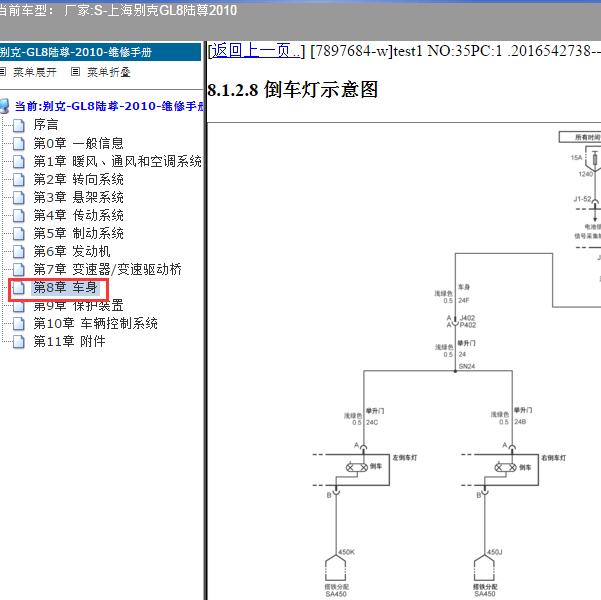Open the 序言 tree entry

(46, 125)
